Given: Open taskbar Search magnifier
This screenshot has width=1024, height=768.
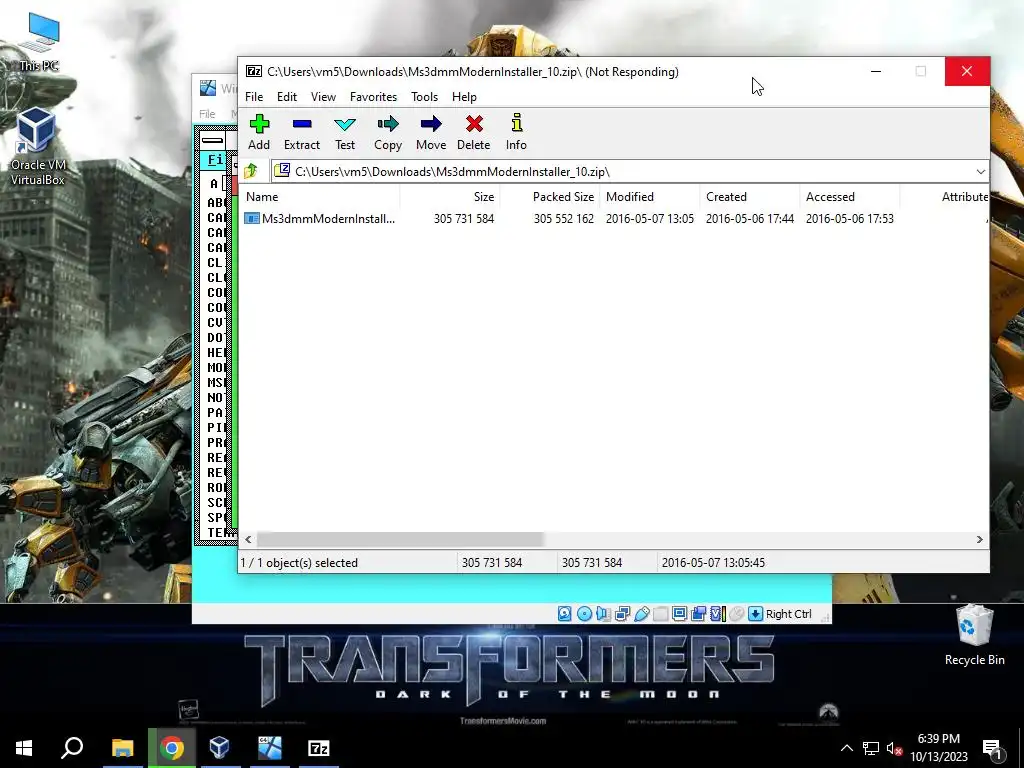Looking at the screenshot, I should (72, 748).
